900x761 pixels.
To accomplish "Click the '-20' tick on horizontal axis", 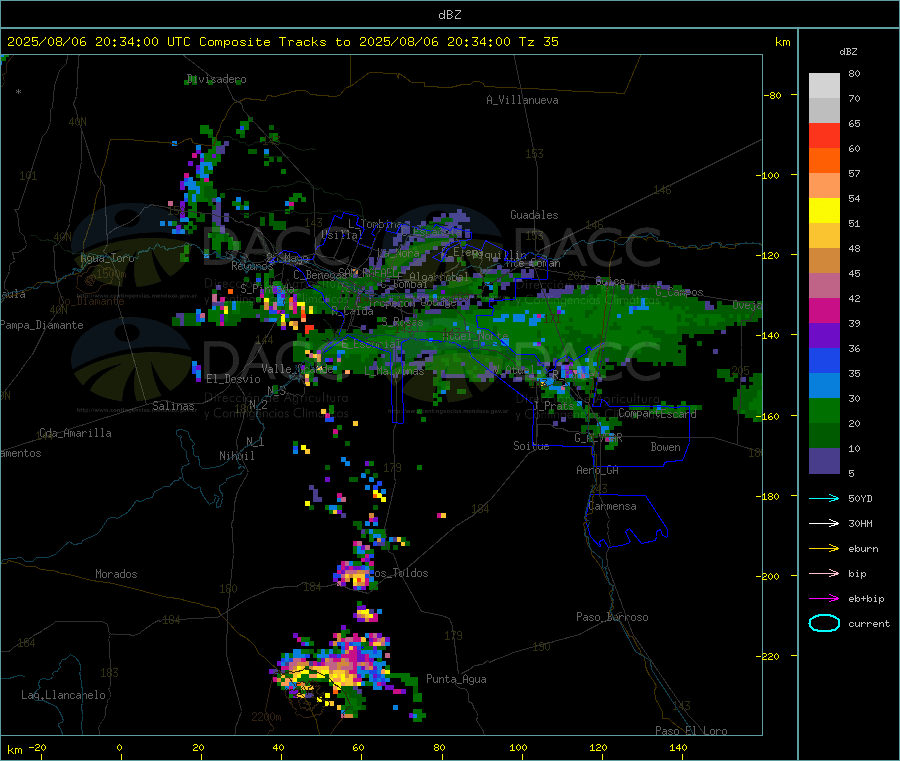I will (x=38, y=747).
